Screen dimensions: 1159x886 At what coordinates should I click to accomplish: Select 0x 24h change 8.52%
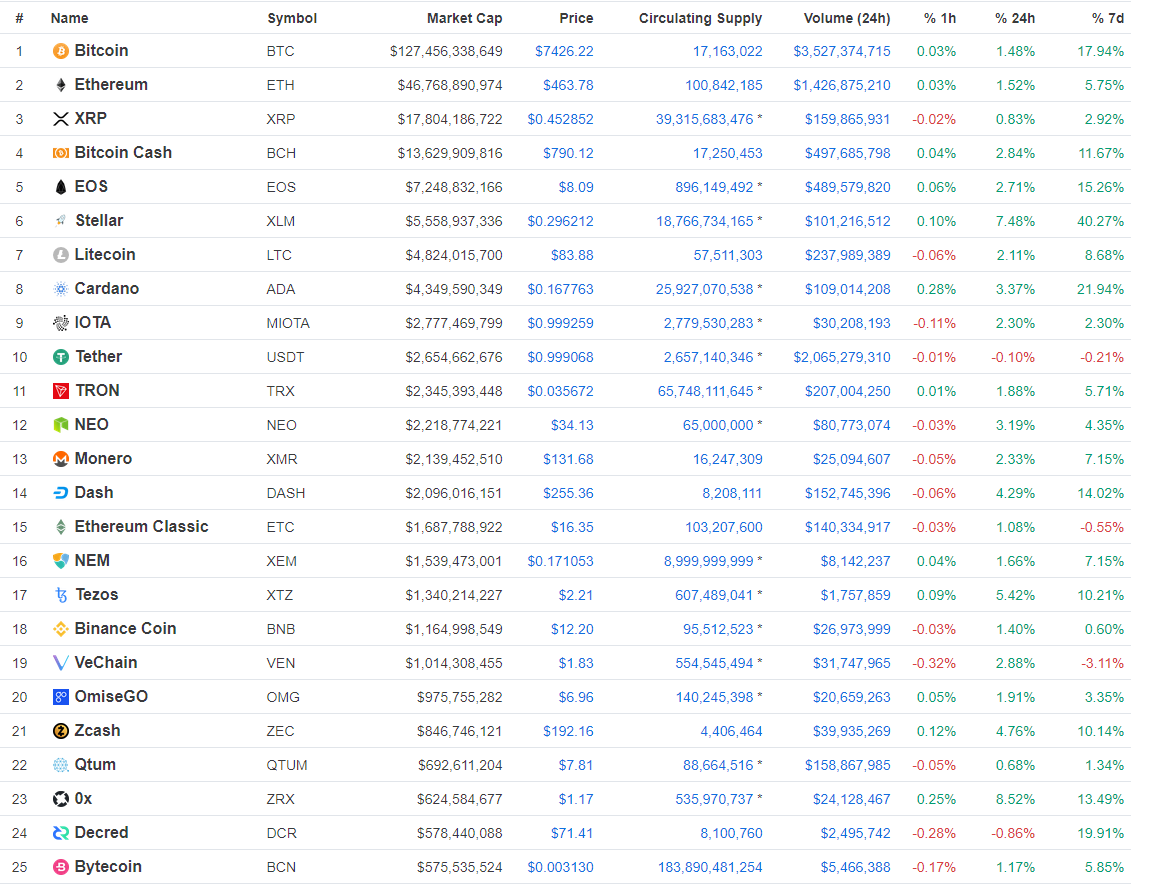point(1015,800)
